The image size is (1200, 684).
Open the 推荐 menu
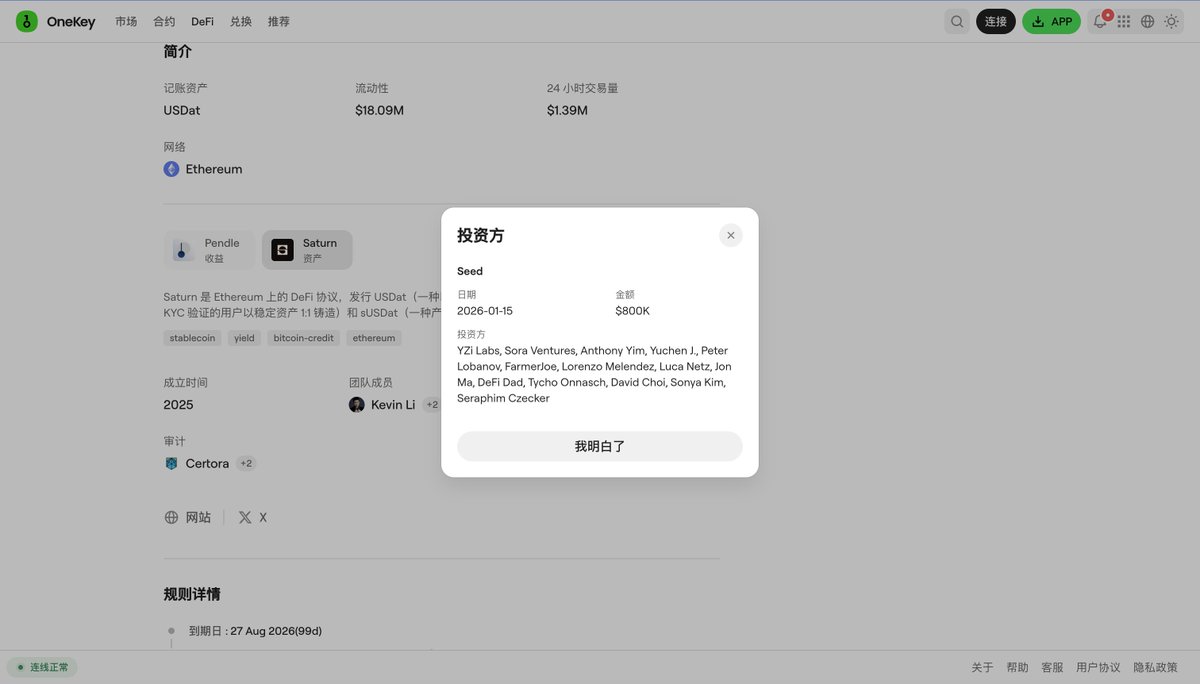coord(279,21)
